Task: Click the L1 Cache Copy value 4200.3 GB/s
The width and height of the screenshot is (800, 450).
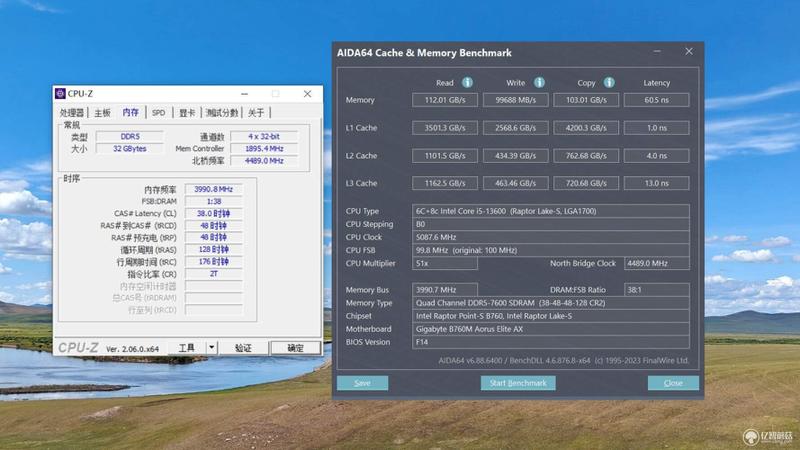Action: [586, 128]
